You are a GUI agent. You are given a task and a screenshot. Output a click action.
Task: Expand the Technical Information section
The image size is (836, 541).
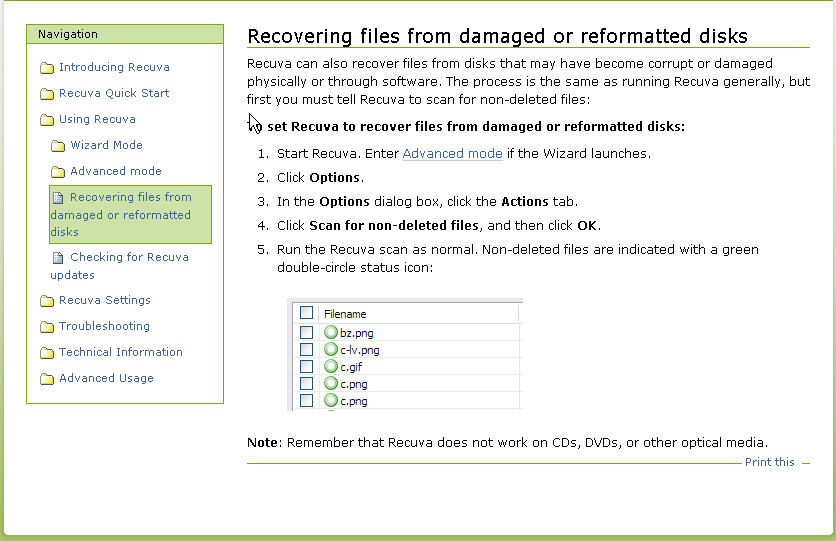(120, 352)
